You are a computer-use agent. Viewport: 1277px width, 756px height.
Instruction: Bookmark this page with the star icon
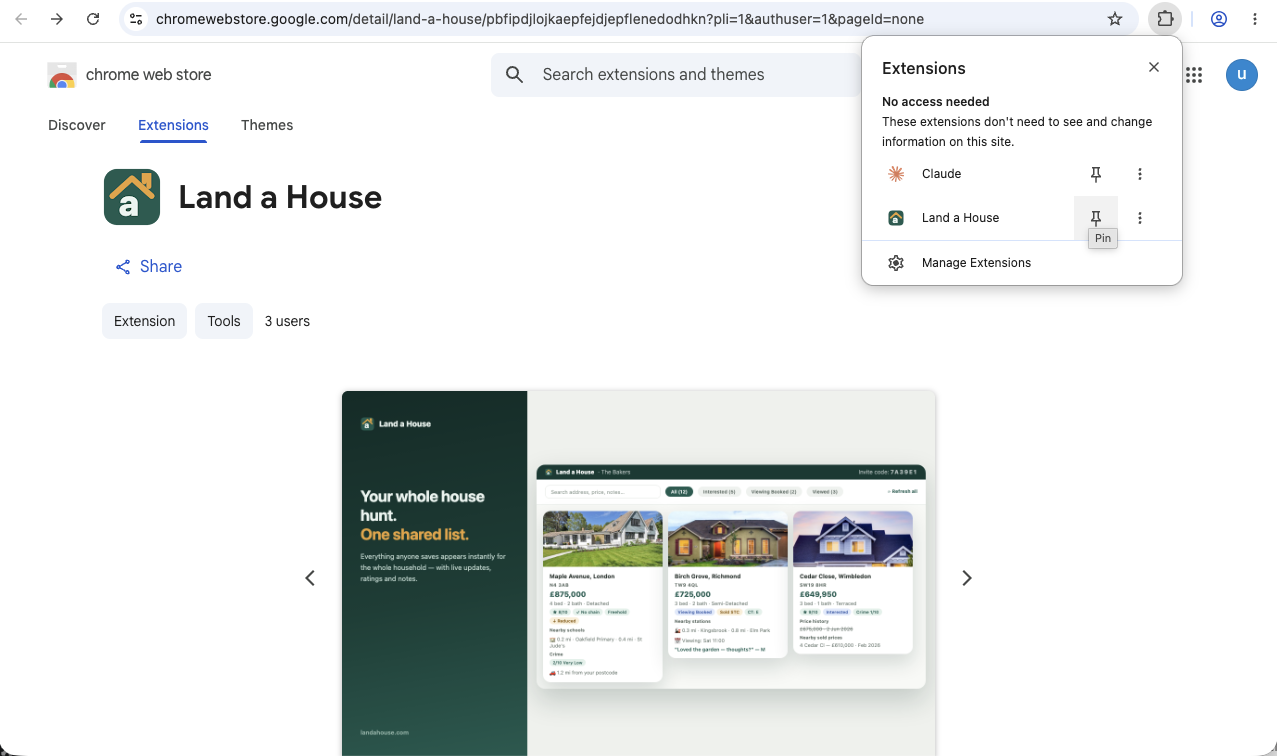tap(1115, 19)
